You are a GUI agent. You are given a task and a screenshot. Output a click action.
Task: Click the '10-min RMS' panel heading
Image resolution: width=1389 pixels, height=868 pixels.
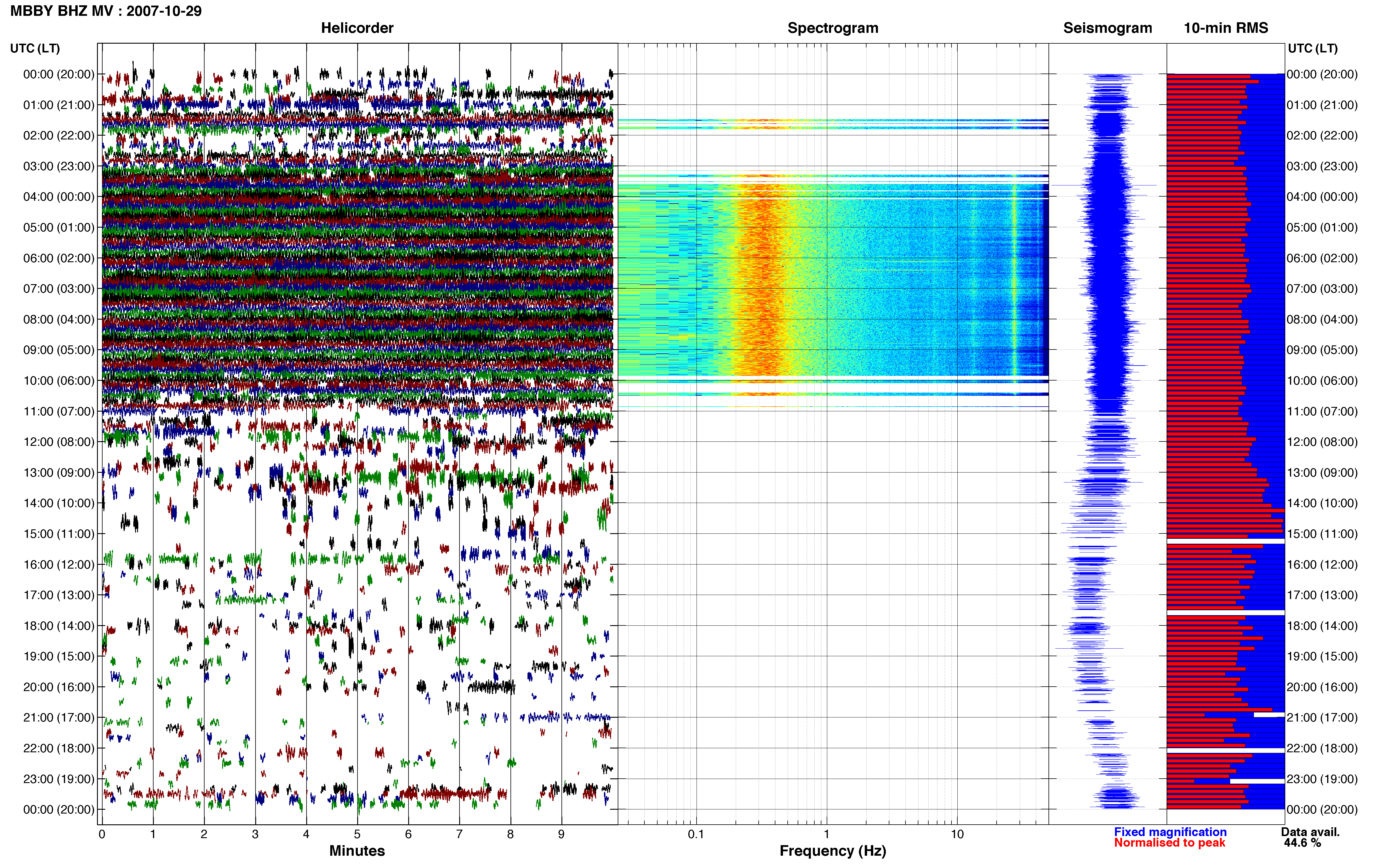pos(1225,28)
